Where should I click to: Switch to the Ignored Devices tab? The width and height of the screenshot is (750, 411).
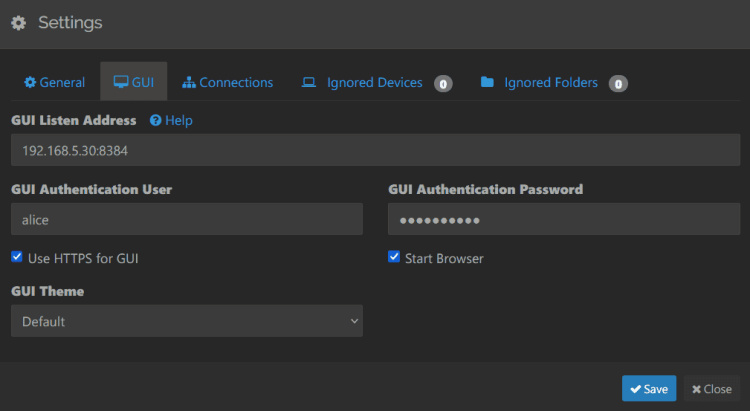click(x=374, y=82)
